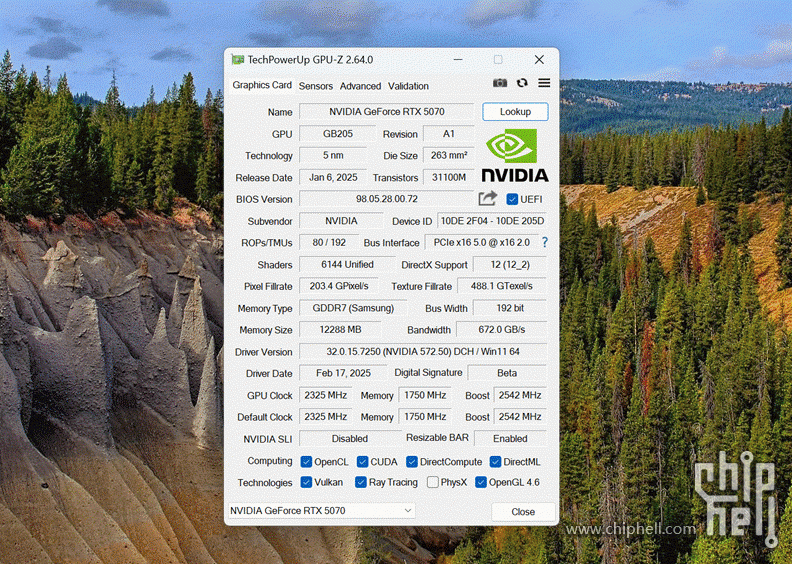Click the Technology field 5 nm
The height and width of the screenshot is (564, 792).
[x=333, y=156]
